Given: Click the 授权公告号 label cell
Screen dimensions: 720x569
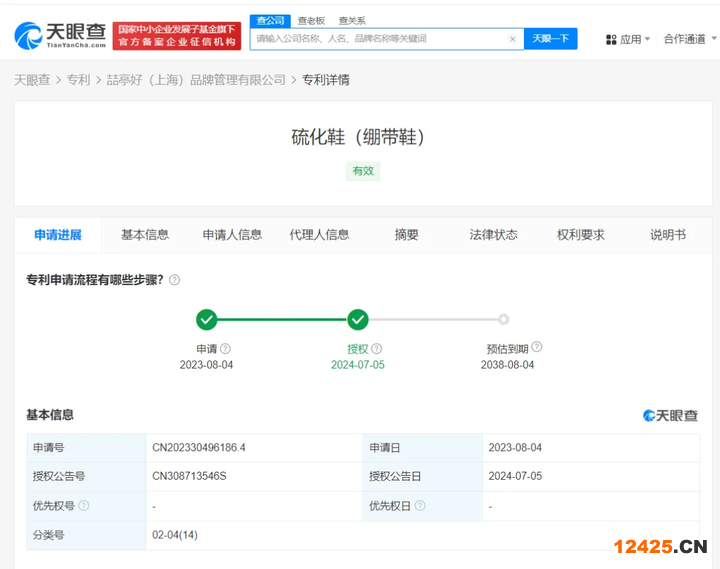Looking at the screenshot, I should (x=86, y=476).
